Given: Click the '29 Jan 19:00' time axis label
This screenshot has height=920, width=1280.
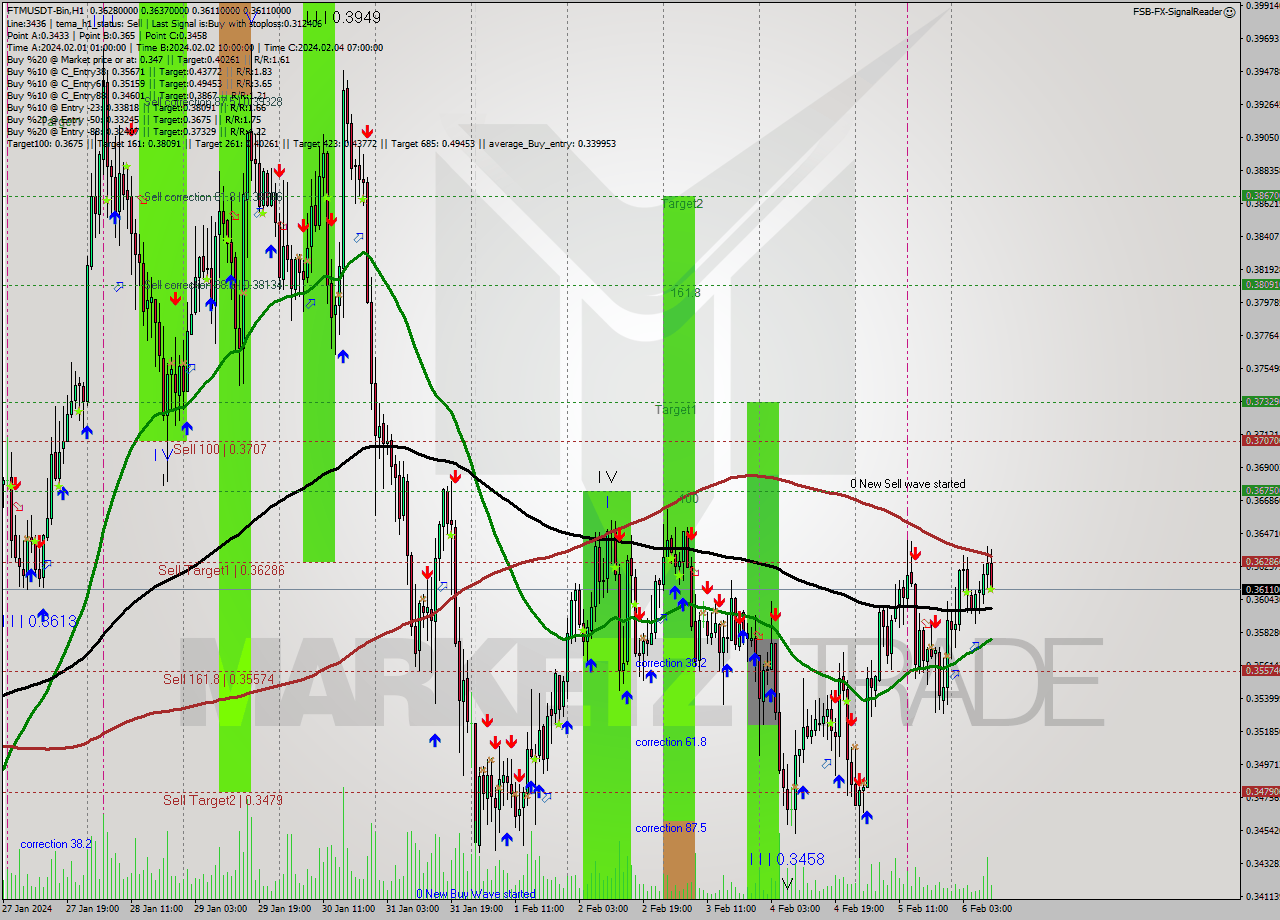Looking at the screenshot, I should 284,909.
